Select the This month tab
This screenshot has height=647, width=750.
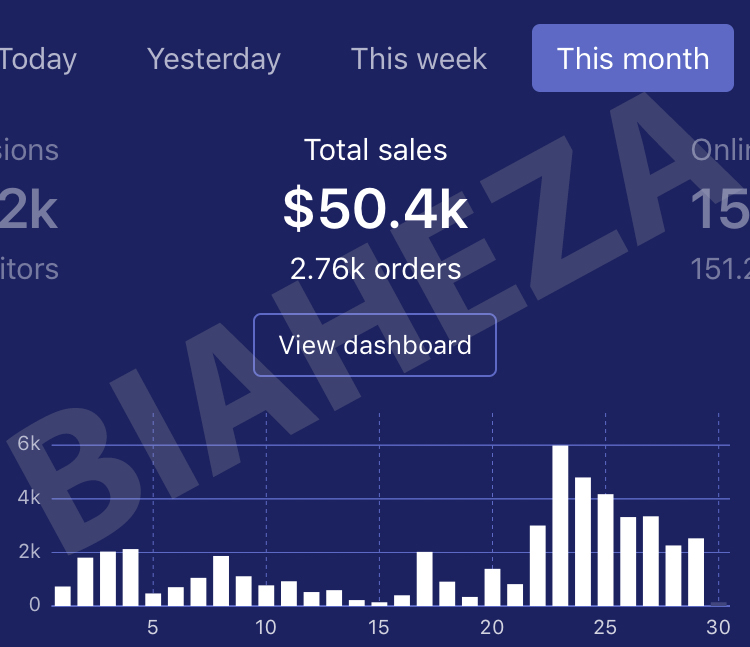(633, 58)
